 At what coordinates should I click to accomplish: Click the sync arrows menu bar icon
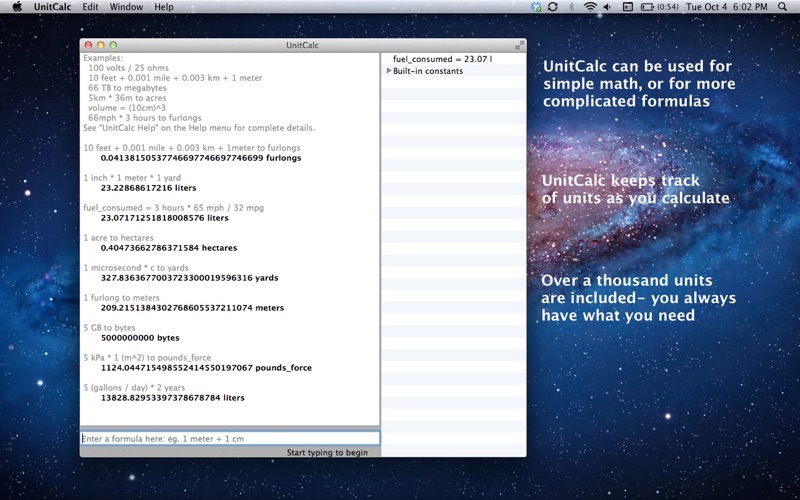553,7
